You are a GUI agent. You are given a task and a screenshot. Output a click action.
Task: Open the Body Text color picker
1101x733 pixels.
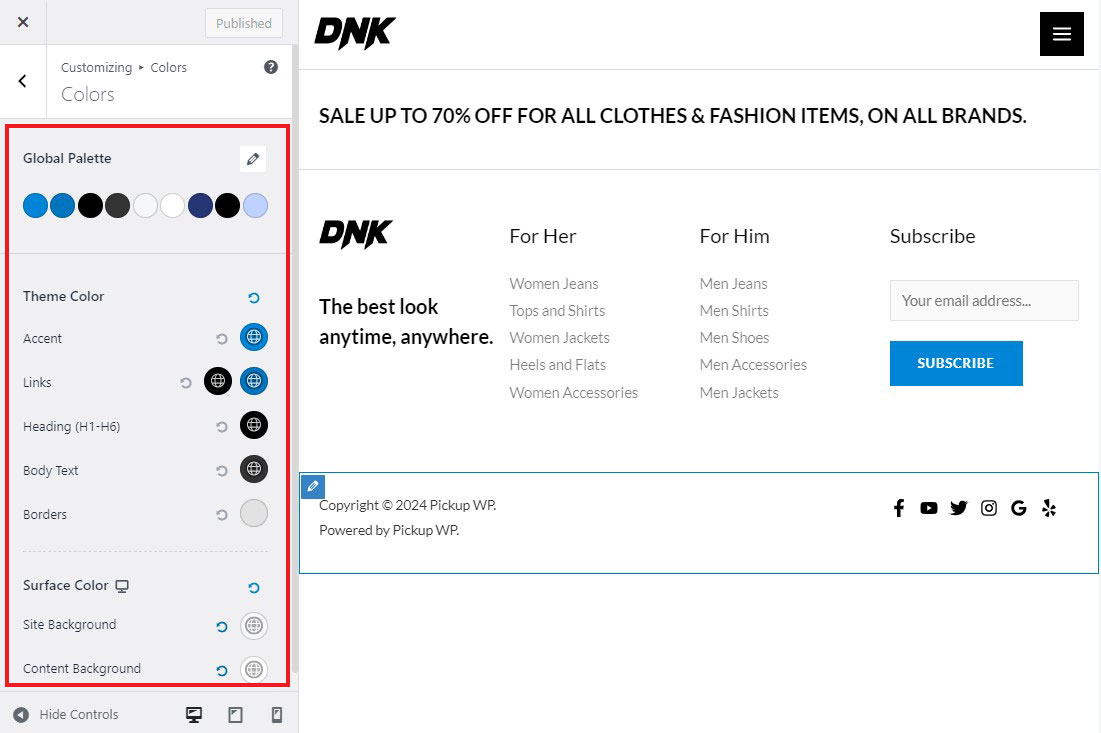point(254,469)
